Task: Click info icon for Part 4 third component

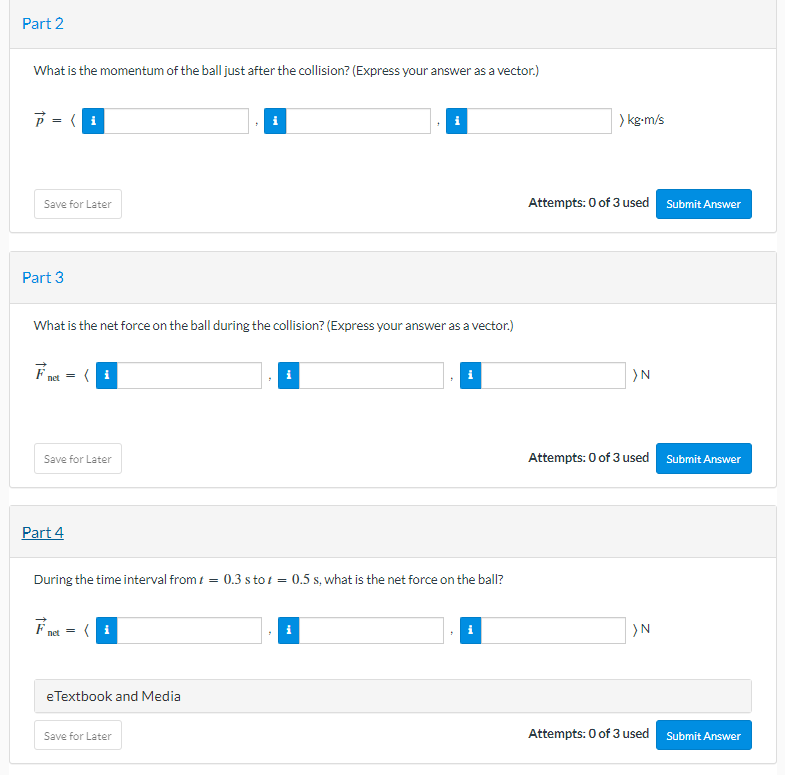Action: (x=470, y=630)
